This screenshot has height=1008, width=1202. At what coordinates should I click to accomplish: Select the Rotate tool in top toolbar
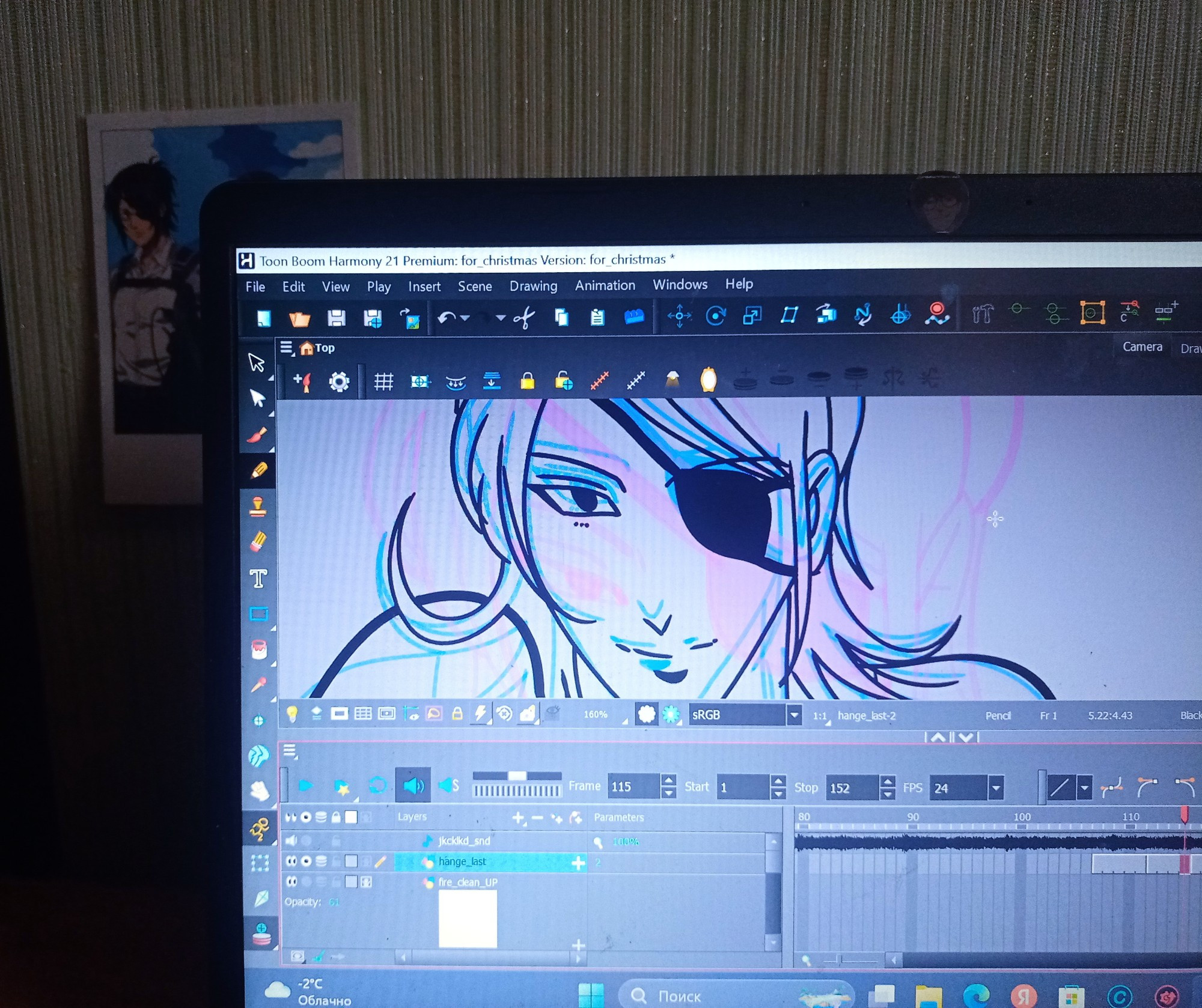click(x=715, y=315)
